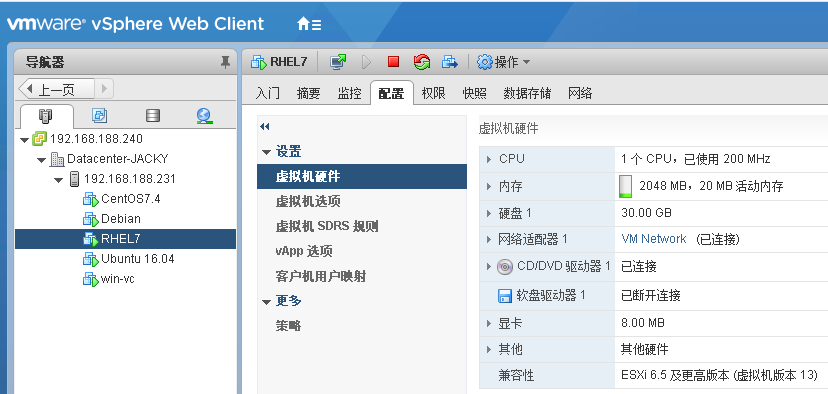
Task: Collapse the 更多 section
Action: click(x=266, y=302)
